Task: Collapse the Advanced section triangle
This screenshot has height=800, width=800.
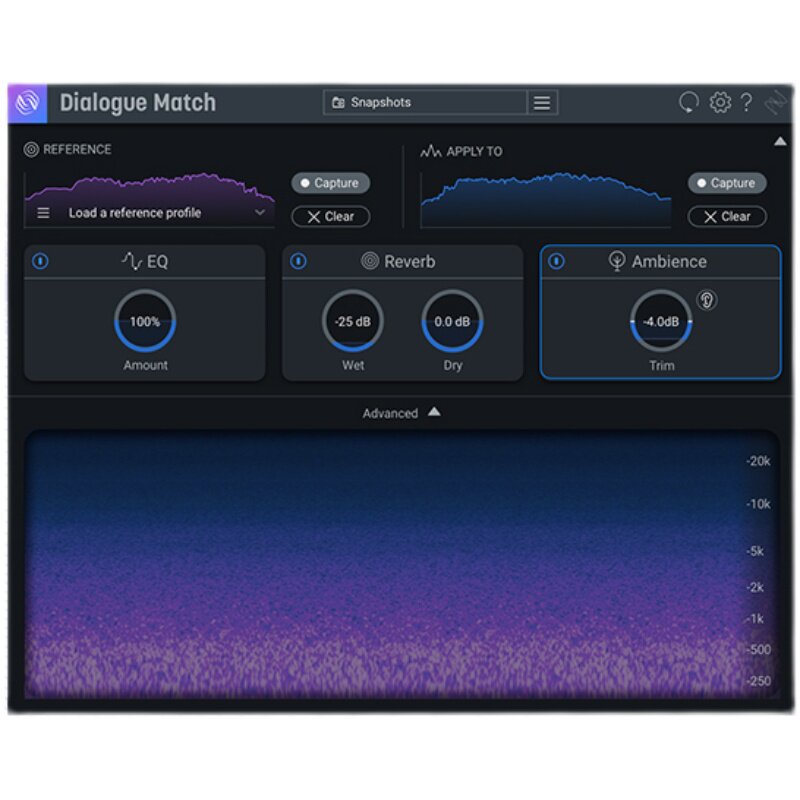Action: 434,411
